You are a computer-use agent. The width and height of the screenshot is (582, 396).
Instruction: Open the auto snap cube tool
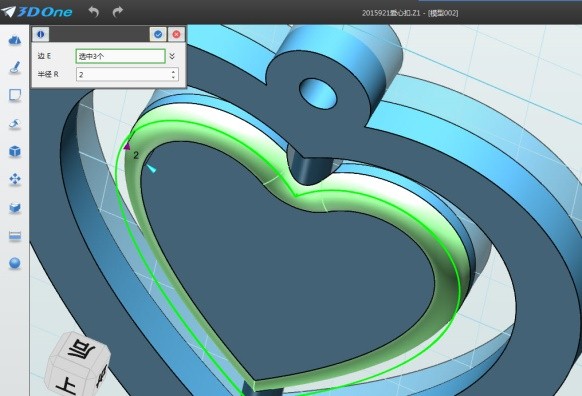(x=15, y=207)
